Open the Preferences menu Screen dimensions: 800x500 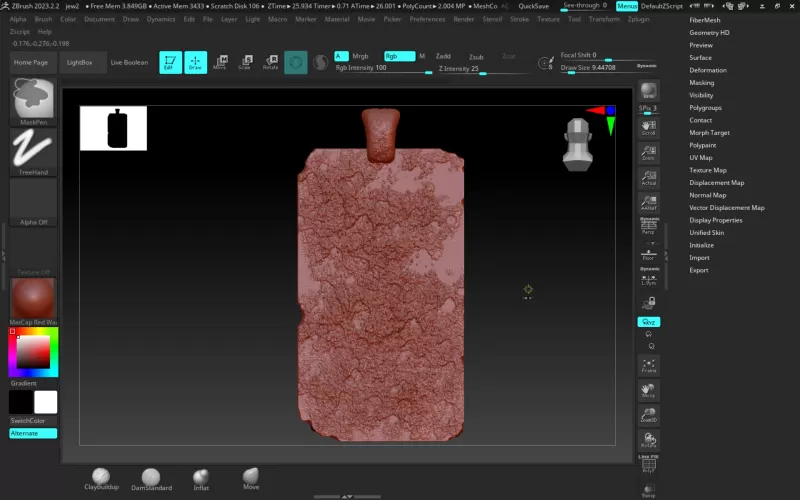427,19
